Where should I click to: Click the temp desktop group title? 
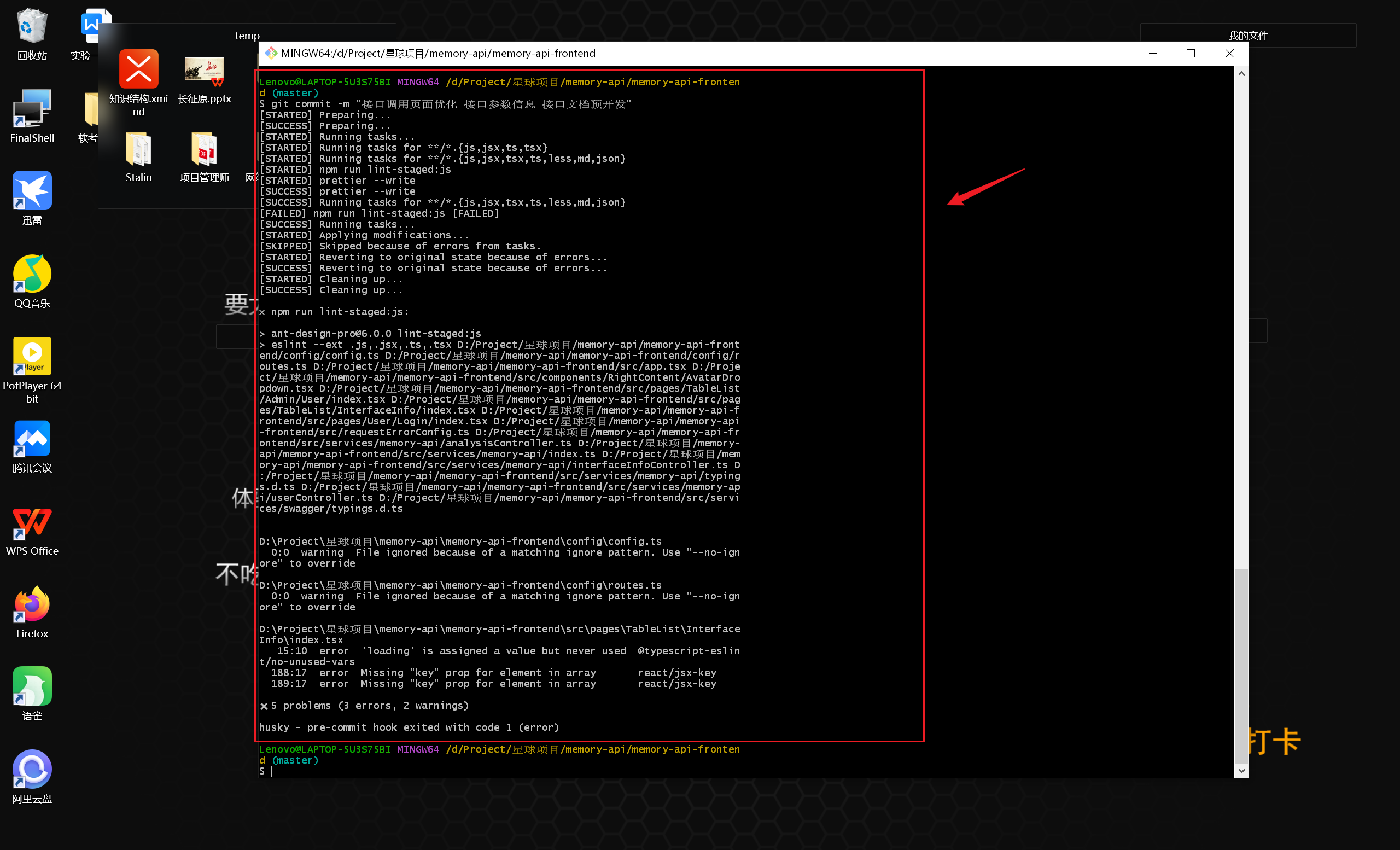click(x=247, y=36)
